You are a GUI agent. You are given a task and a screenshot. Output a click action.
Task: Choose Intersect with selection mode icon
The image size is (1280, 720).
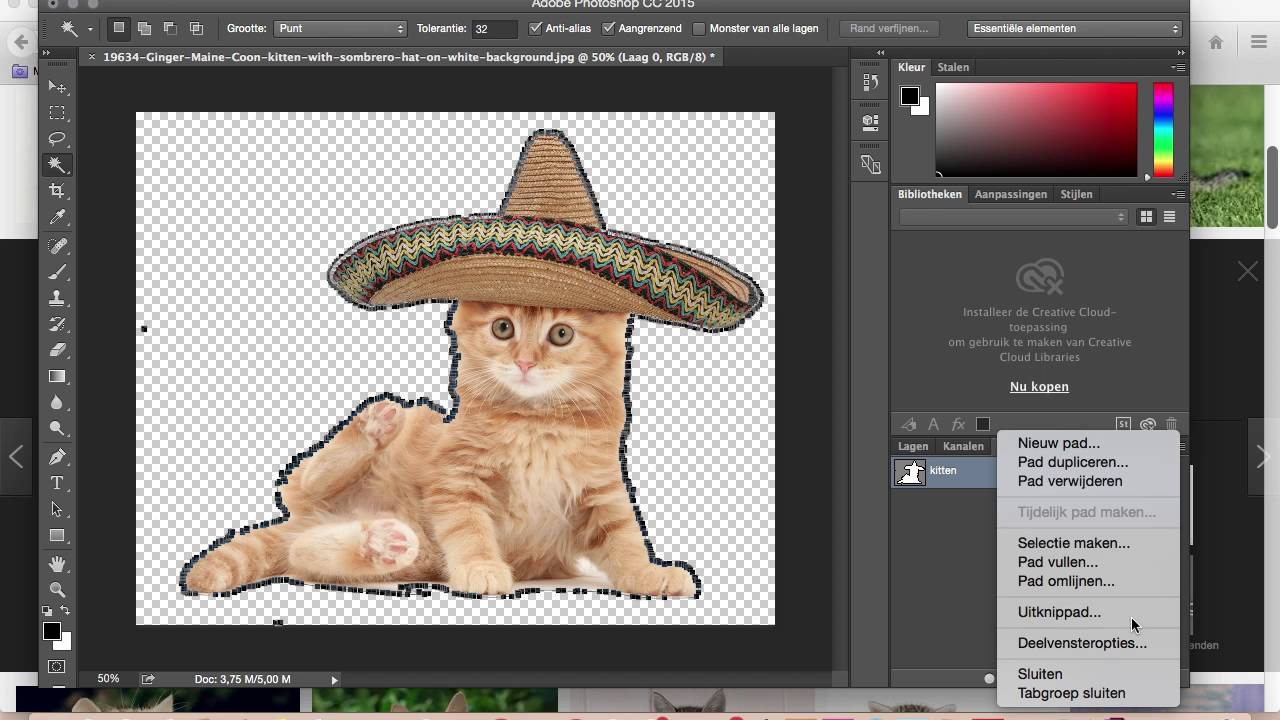point(196,28)
